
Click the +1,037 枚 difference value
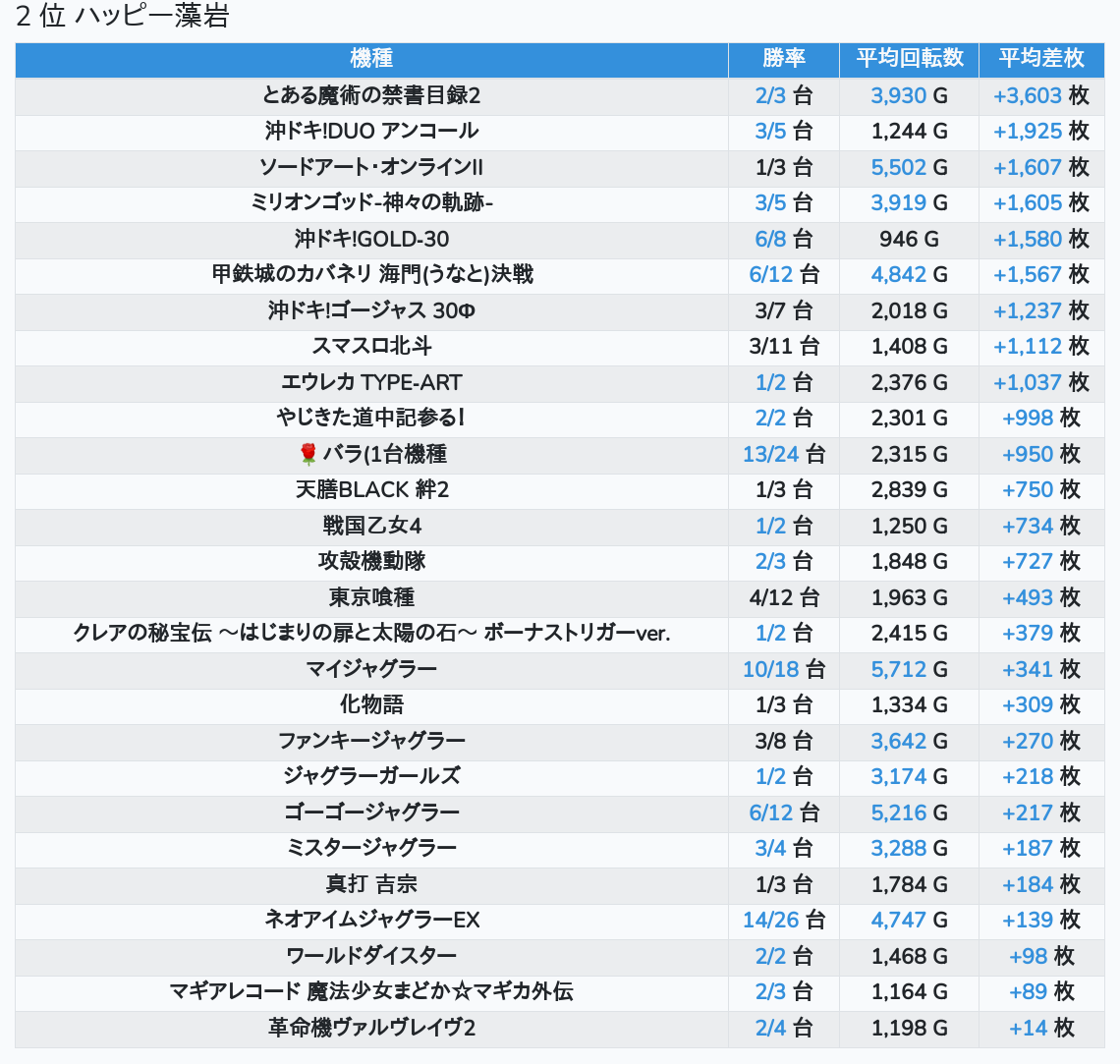(1041, 382)
